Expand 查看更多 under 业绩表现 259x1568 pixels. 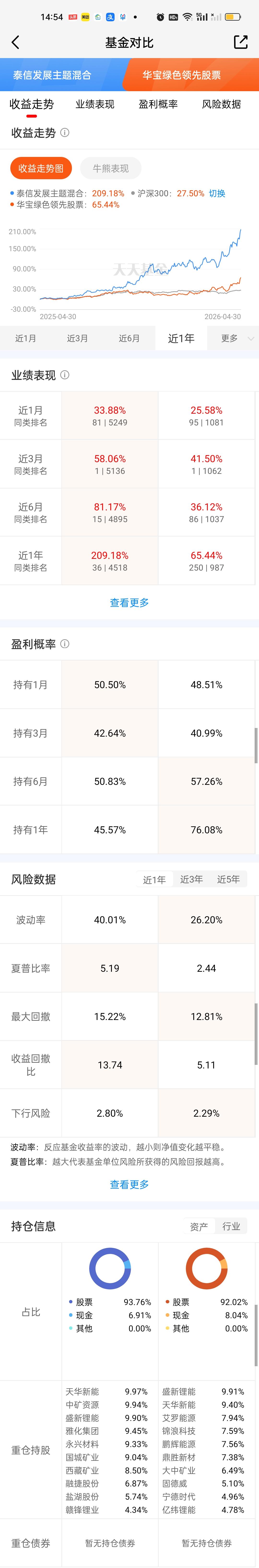(129, 603)
